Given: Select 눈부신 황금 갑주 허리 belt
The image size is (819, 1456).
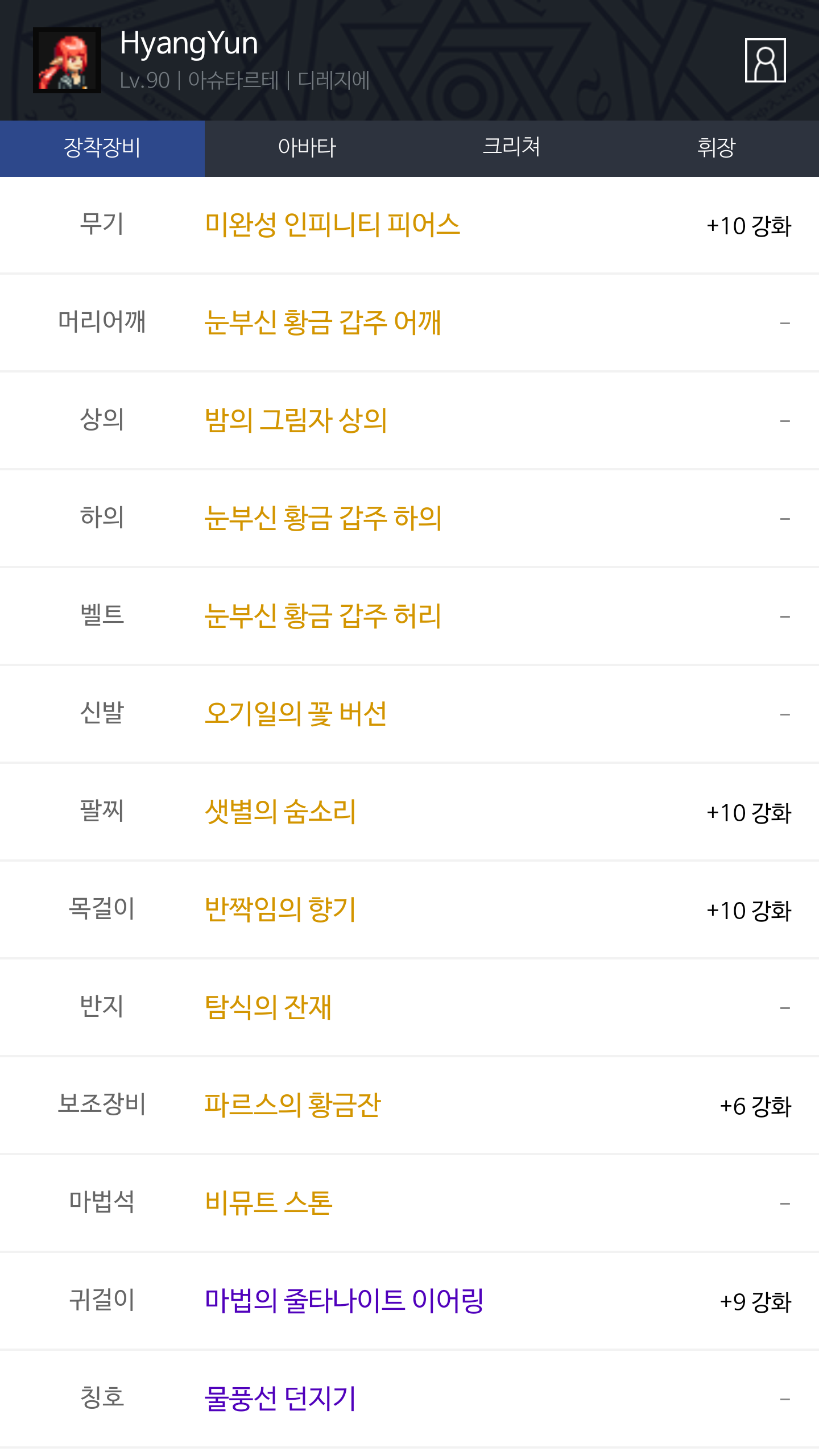Looking at the screenshot, I should point(322,616).
